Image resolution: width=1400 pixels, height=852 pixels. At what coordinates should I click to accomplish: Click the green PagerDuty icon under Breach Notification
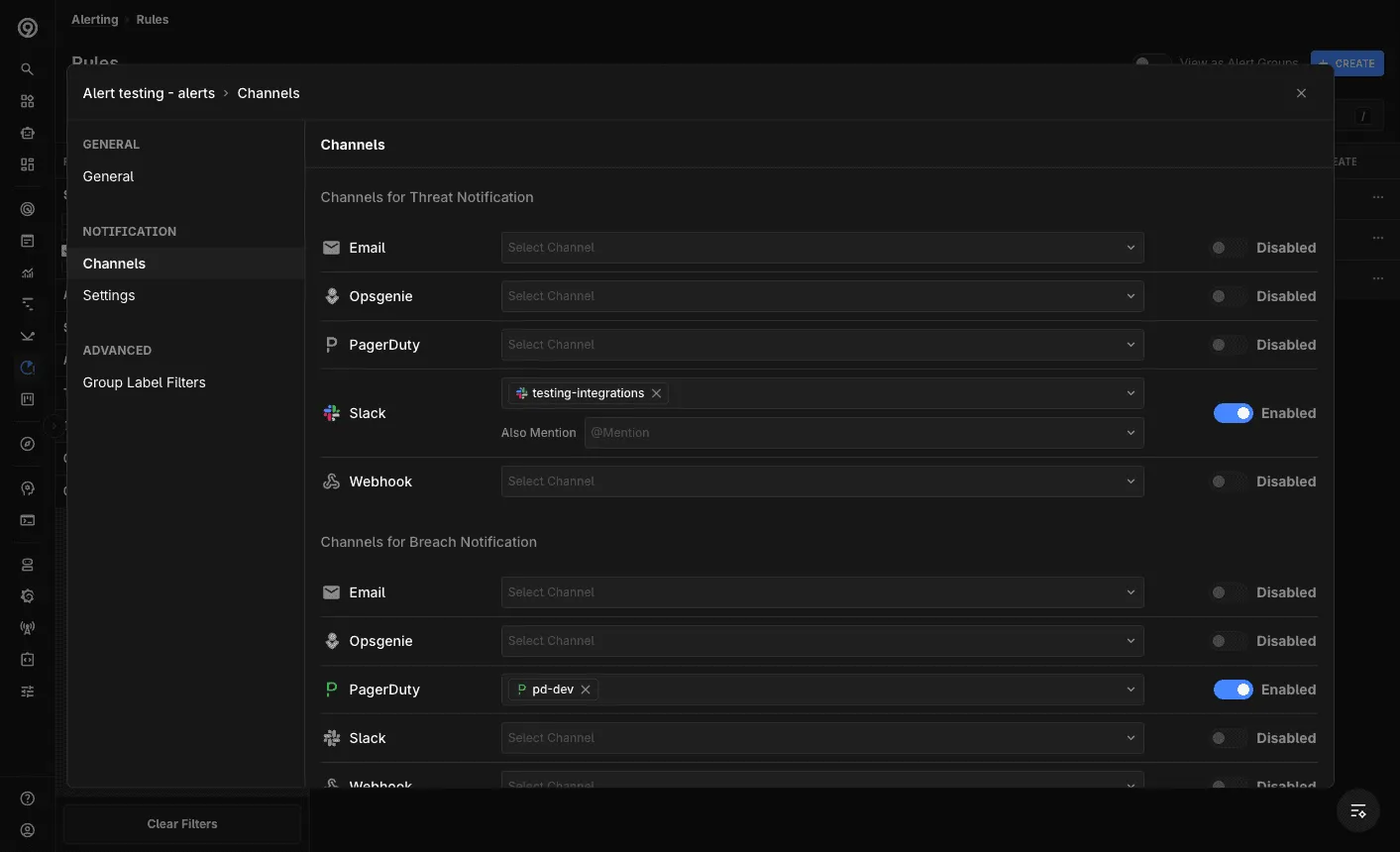click(x=332, y=690)
